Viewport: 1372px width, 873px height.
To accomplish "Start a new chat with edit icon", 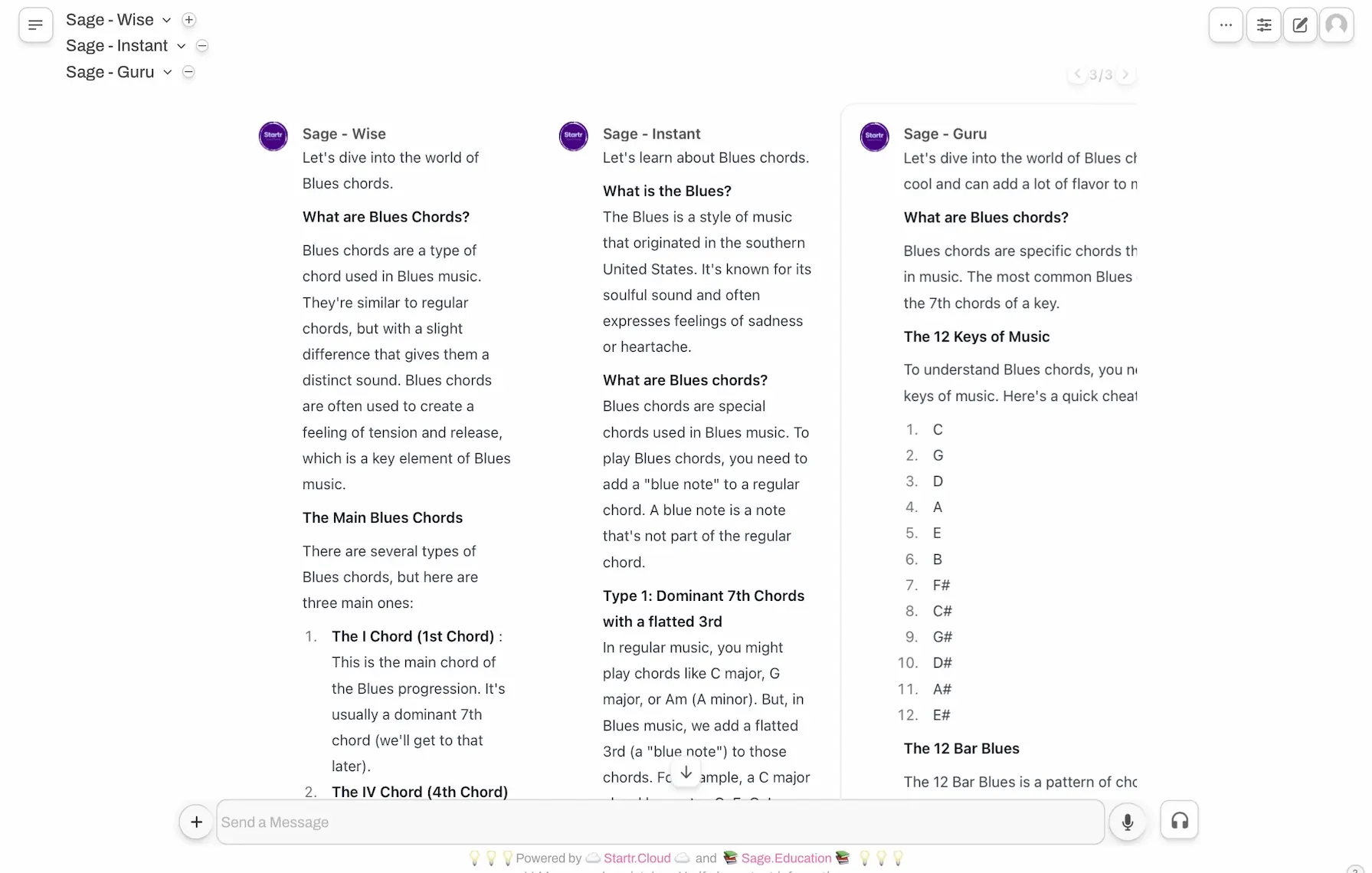I will [x=1300, y=25].
